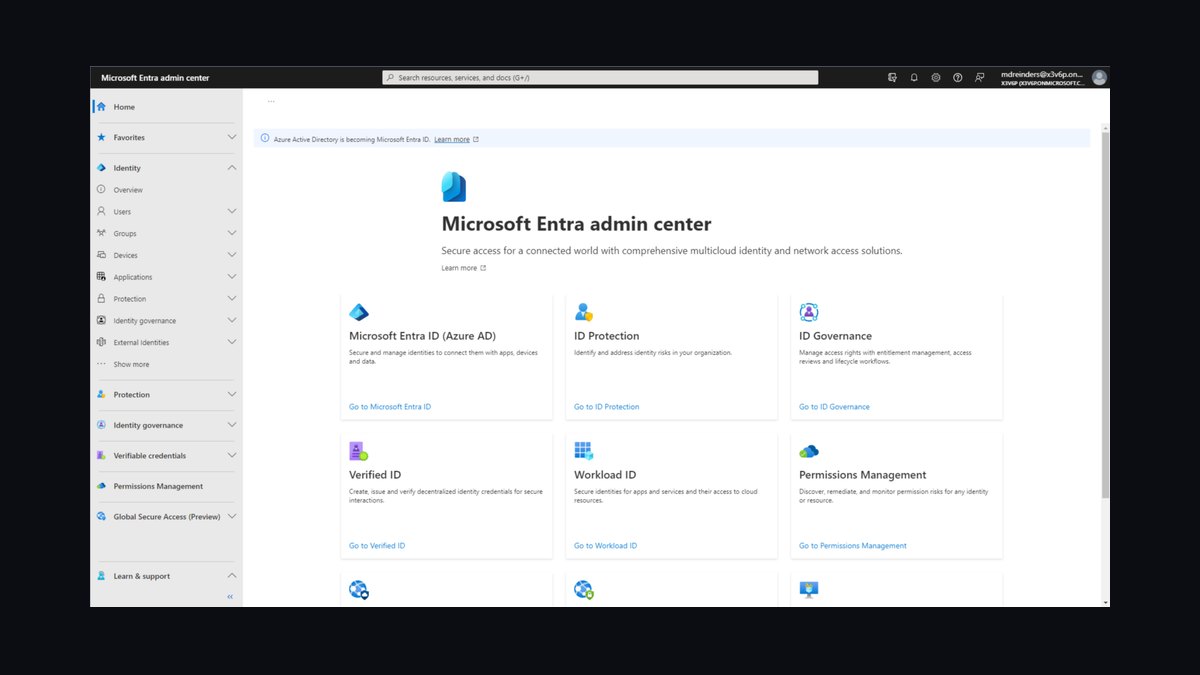Click the Microsoft Entra ID card icon
1200x675 pixels.
click(358, 312)
